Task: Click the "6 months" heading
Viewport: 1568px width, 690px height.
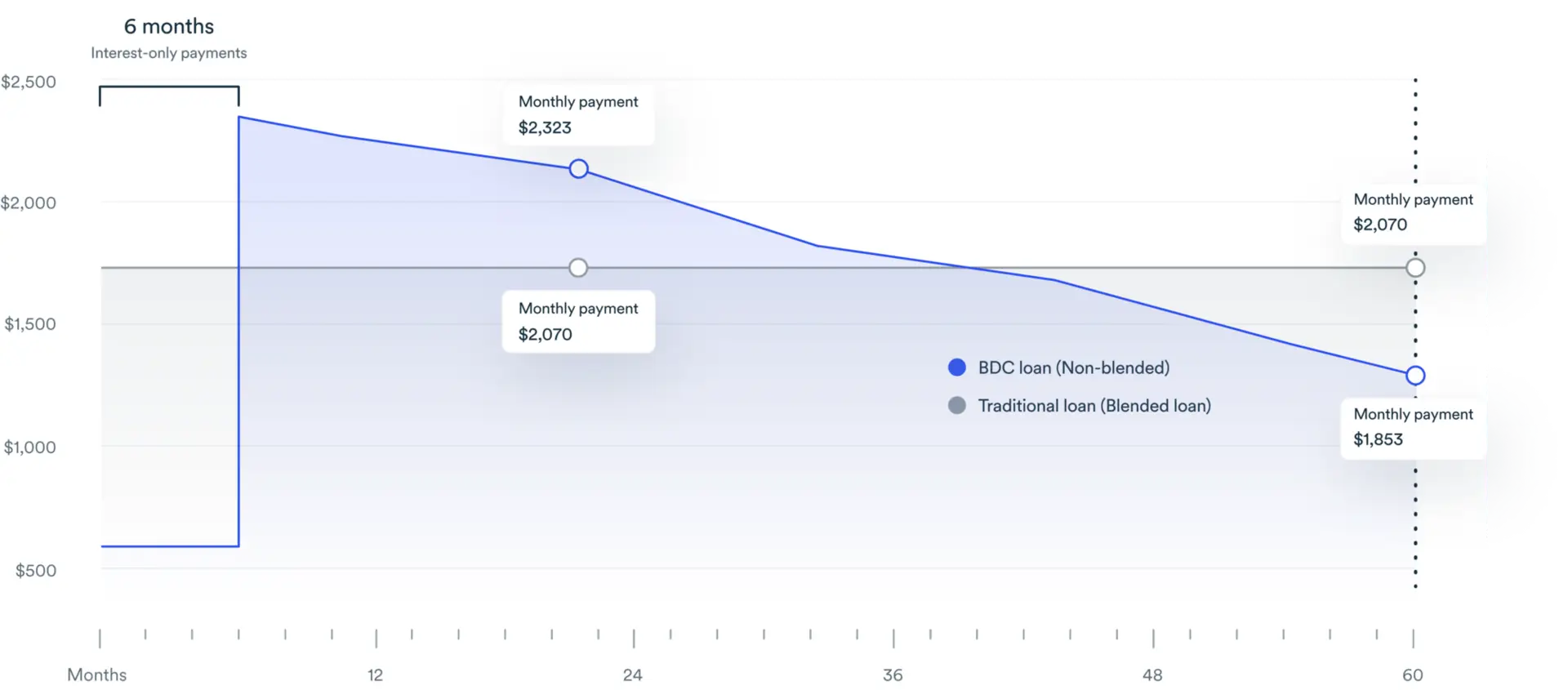Action: [169, 26]
